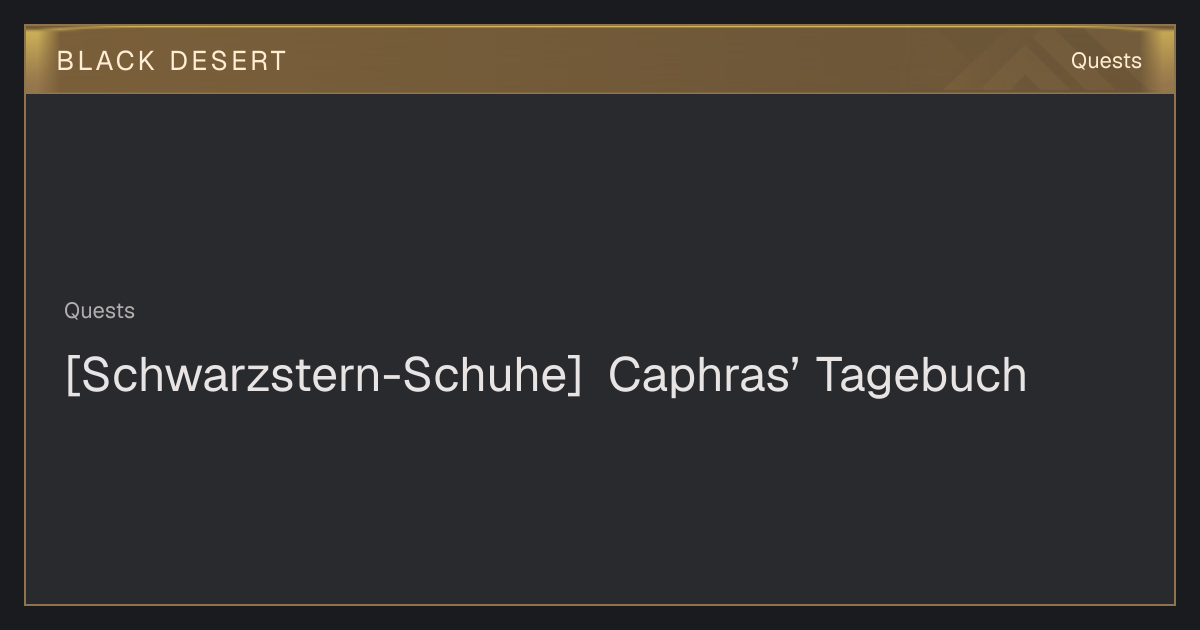1200x630 pixels.
Task: Go to Quests from the top-right navigation
Action: [x=1106, y=61]
